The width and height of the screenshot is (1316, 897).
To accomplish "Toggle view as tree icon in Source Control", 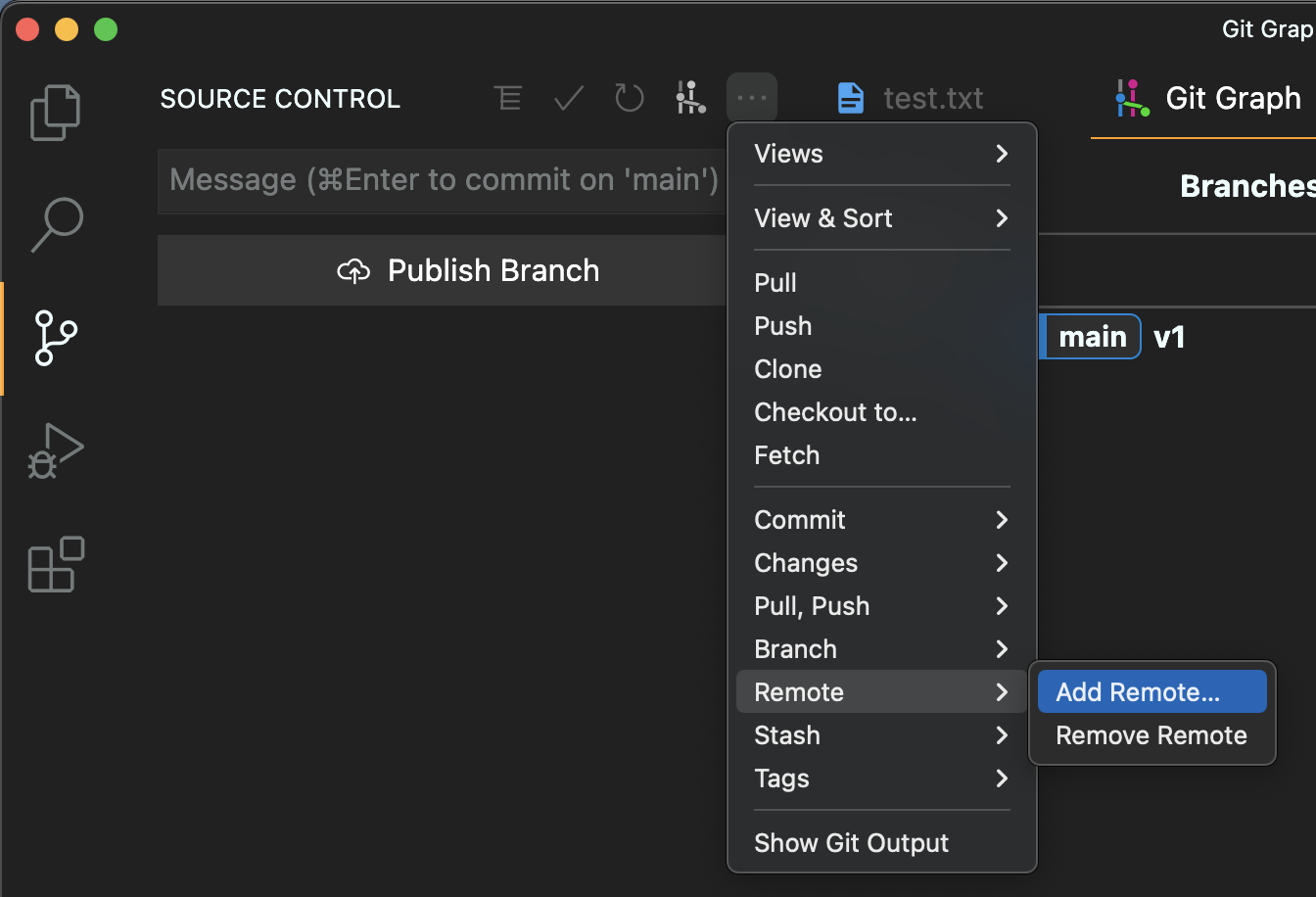I will tap(508, 98).
